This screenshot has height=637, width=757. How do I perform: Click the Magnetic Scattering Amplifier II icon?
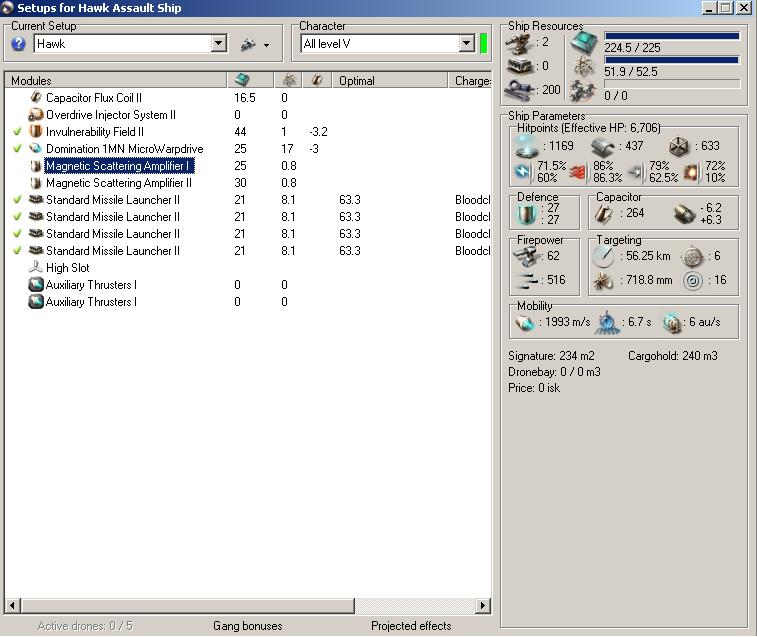coord(36,183)
